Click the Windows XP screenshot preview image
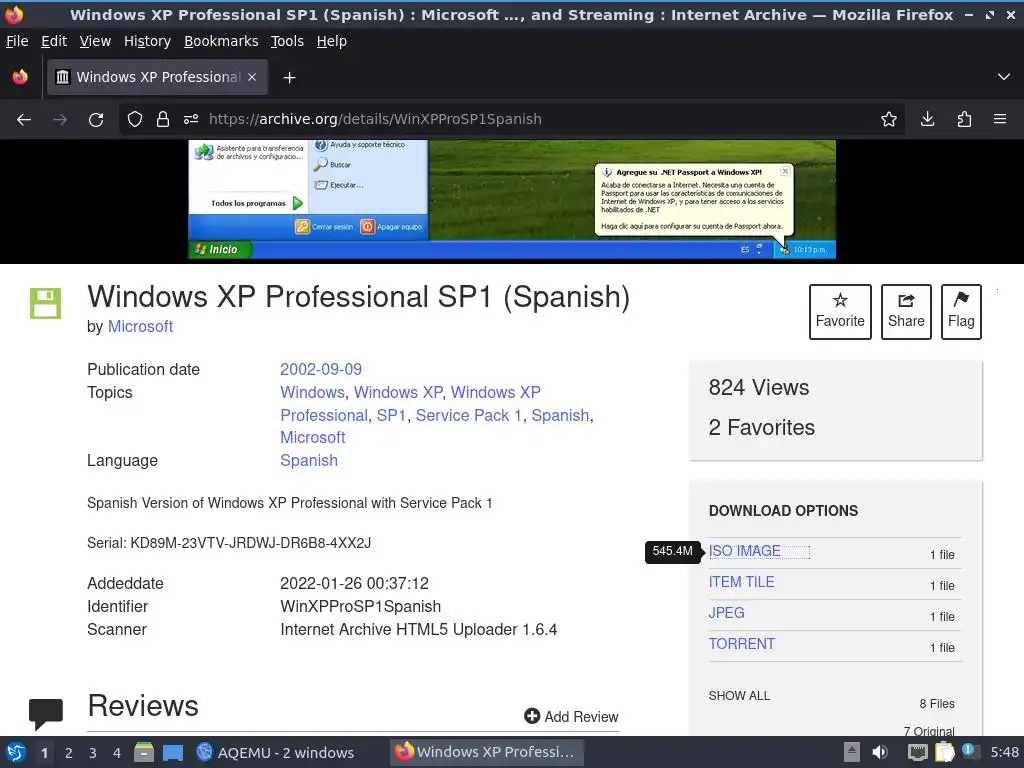The height and width of the screenshot is (768, 1024). [512, 199]
